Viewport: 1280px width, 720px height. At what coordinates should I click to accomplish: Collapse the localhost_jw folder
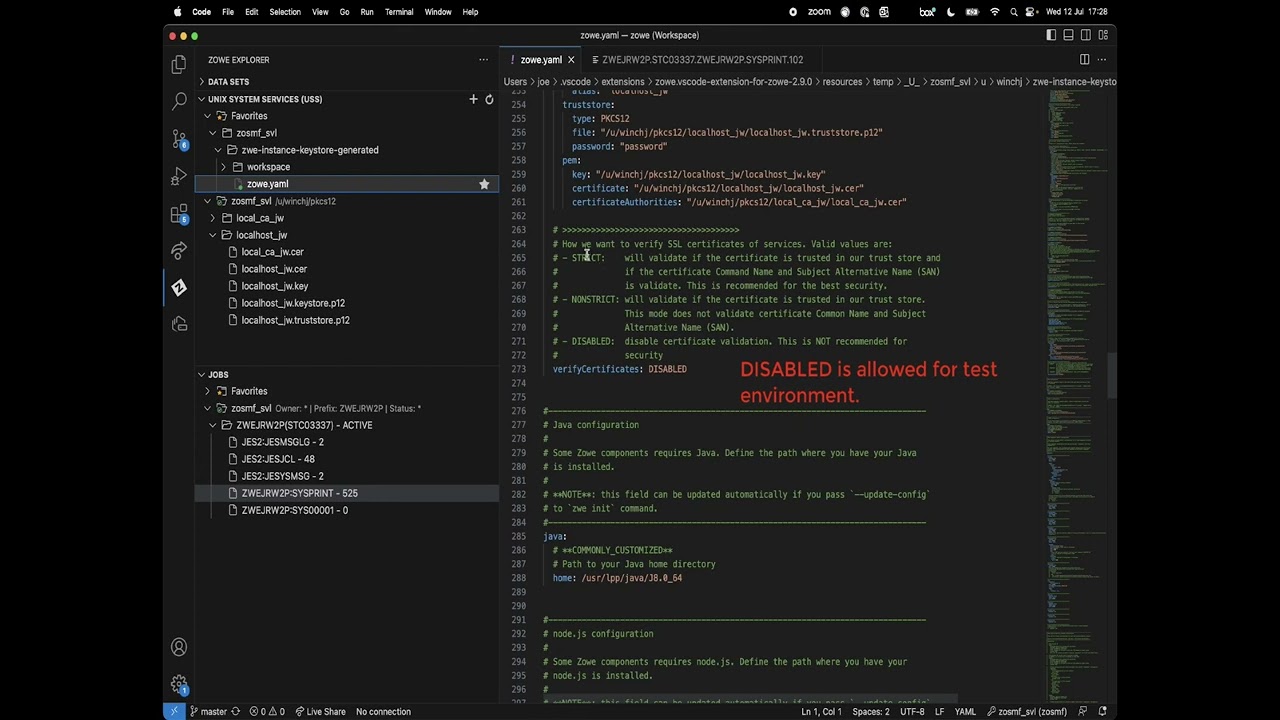pyautogui.click(x=212, y=235)
